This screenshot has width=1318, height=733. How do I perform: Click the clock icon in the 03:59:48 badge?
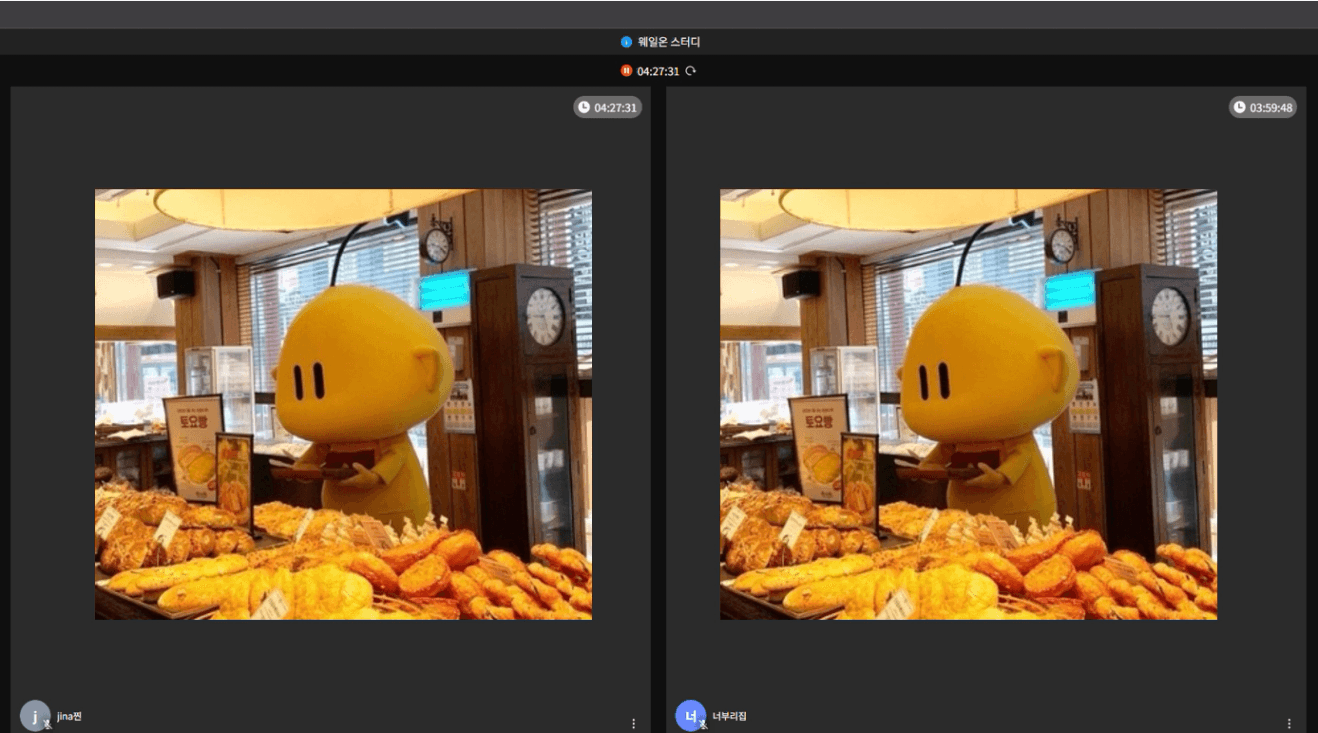pos(1239,107)
